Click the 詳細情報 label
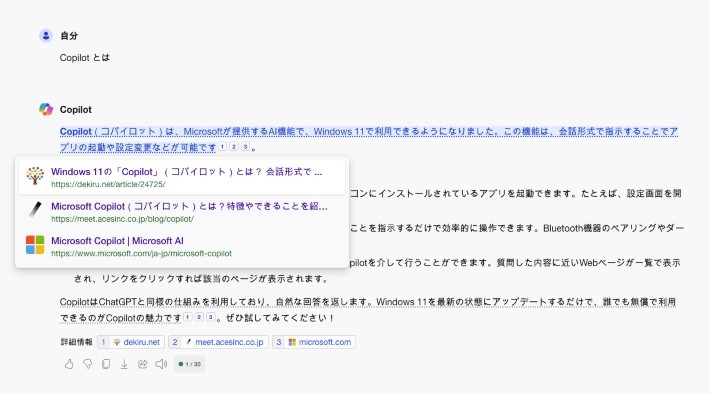Screen dimensions: 710x394 [x=77, y=342]
